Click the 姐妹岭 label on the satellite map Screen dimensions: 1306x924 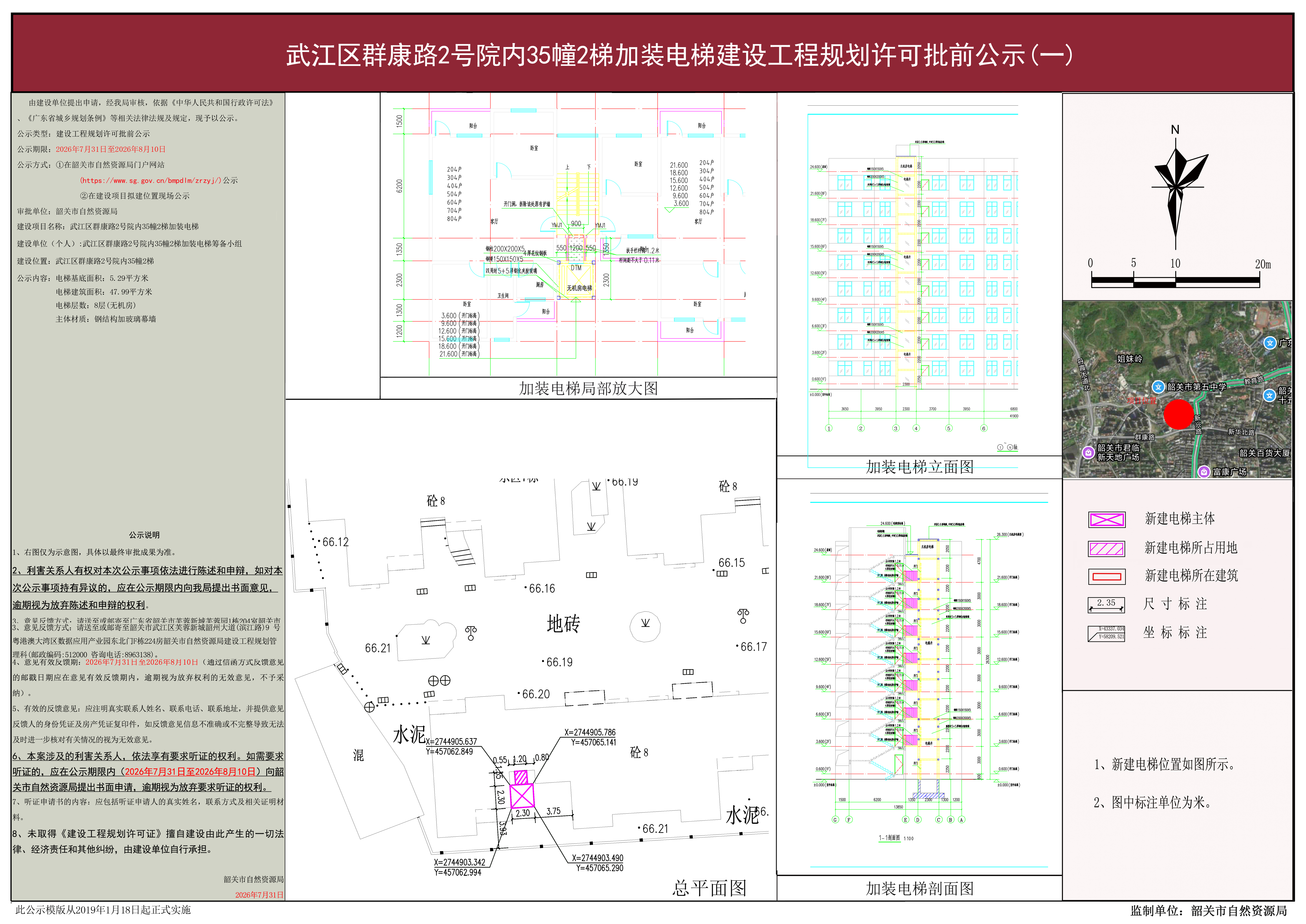(x=1130, y=359)
